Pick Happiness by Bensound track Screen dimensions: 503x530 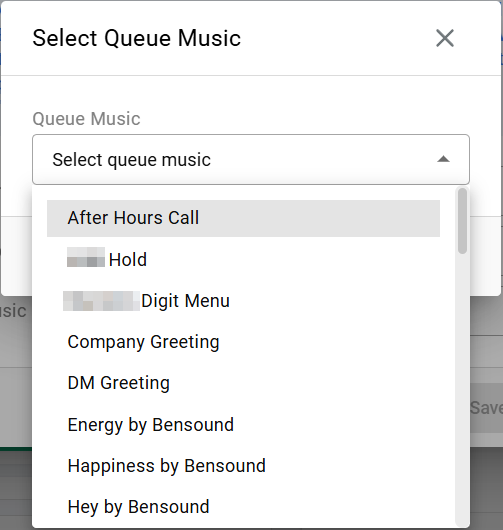tap(243, 466)
